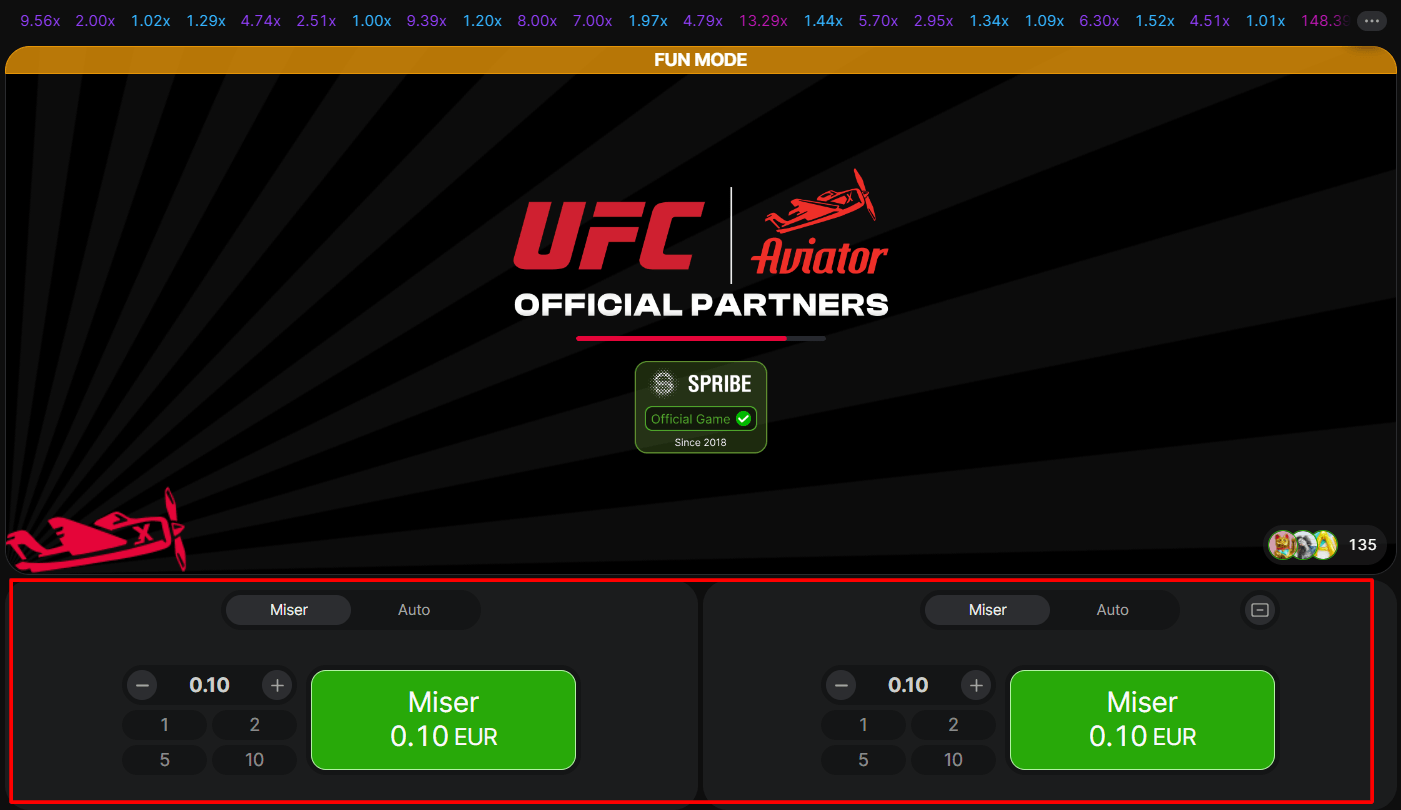Click the minus icon in left bet panel
This screenshot has width=1401, height=810.
[143, 685]
